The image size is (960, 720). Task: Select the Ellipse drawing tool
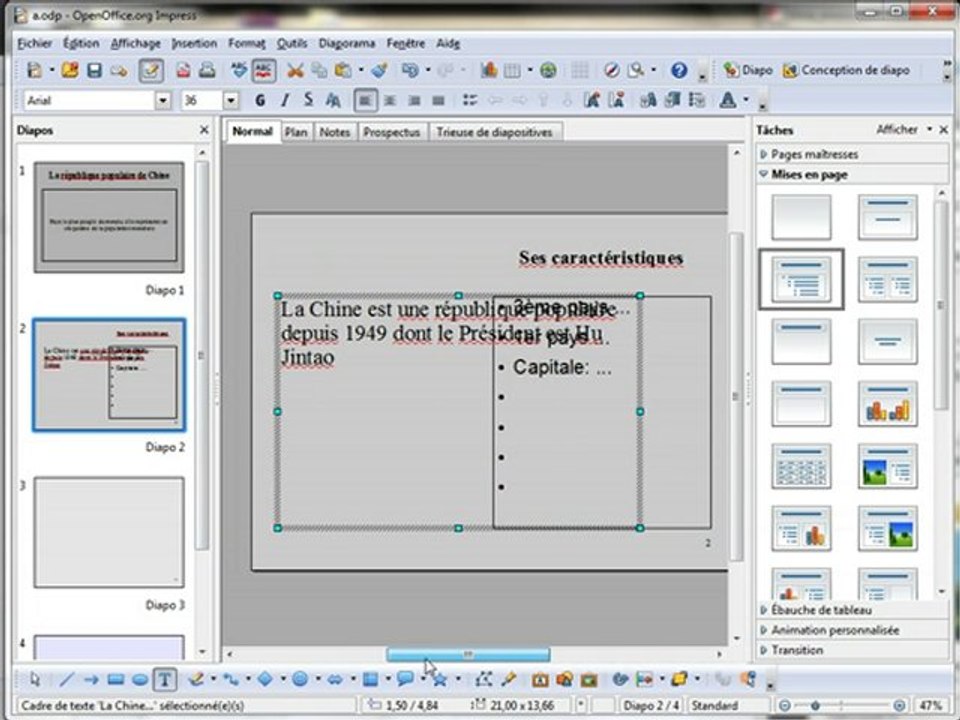tap(139, 679)
